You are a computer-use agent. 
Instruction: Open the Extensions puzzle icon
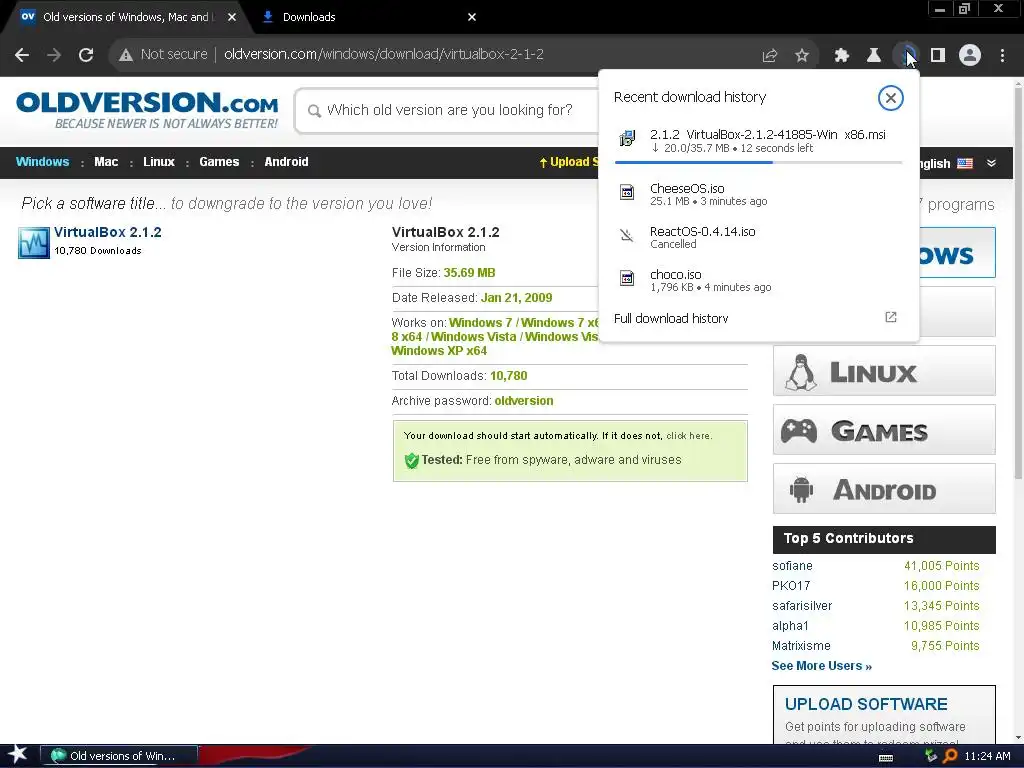[x=842, y=56]
